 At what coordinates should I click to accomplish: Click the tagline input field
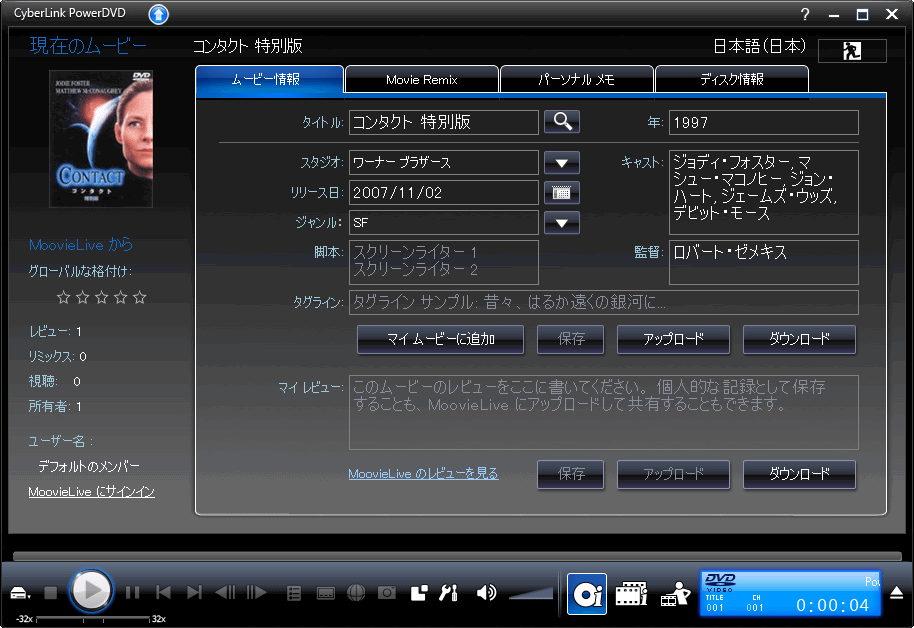[x=604, y=302]
